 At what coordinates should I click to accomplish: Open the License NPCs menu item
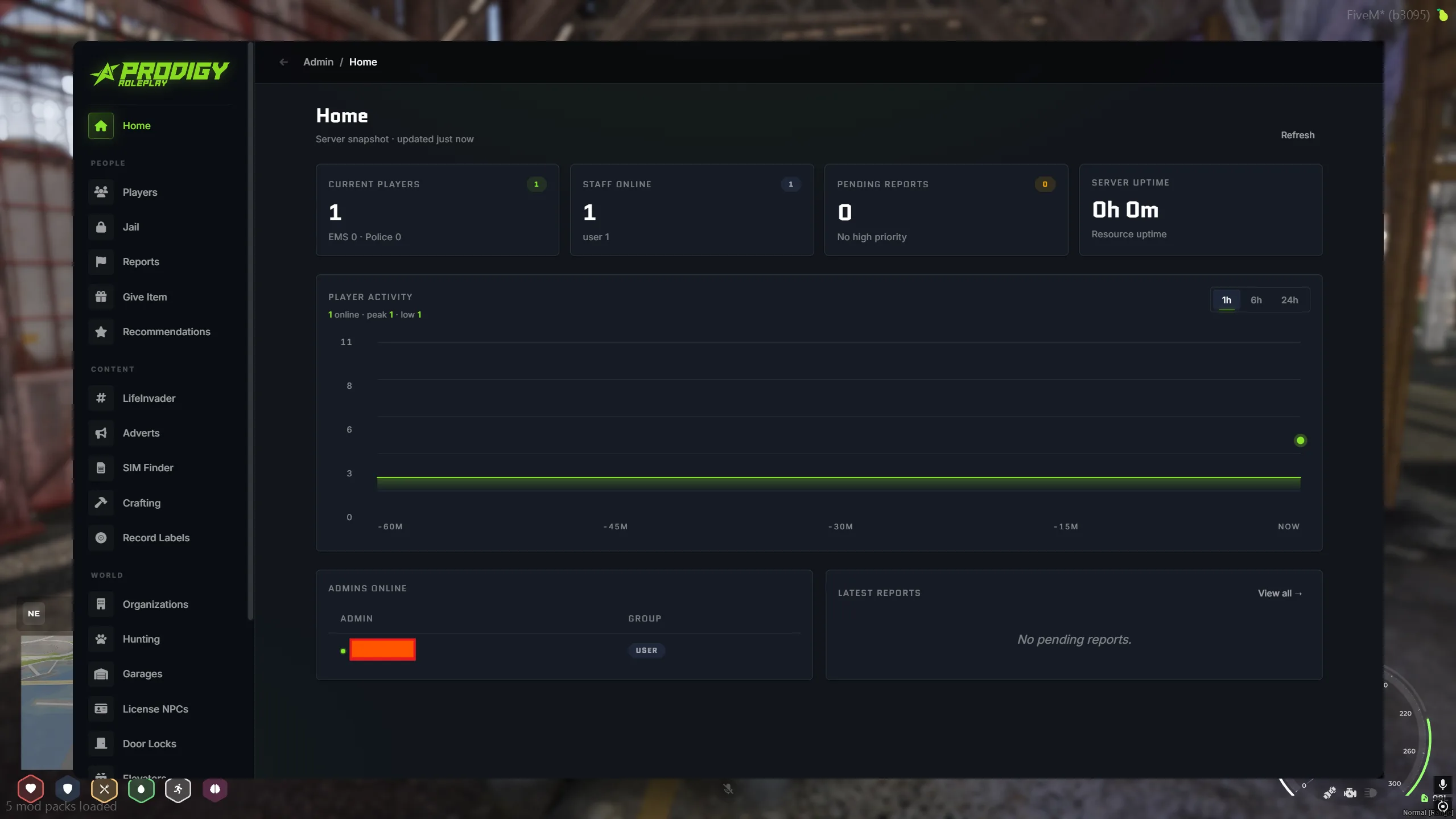[160, 709]
